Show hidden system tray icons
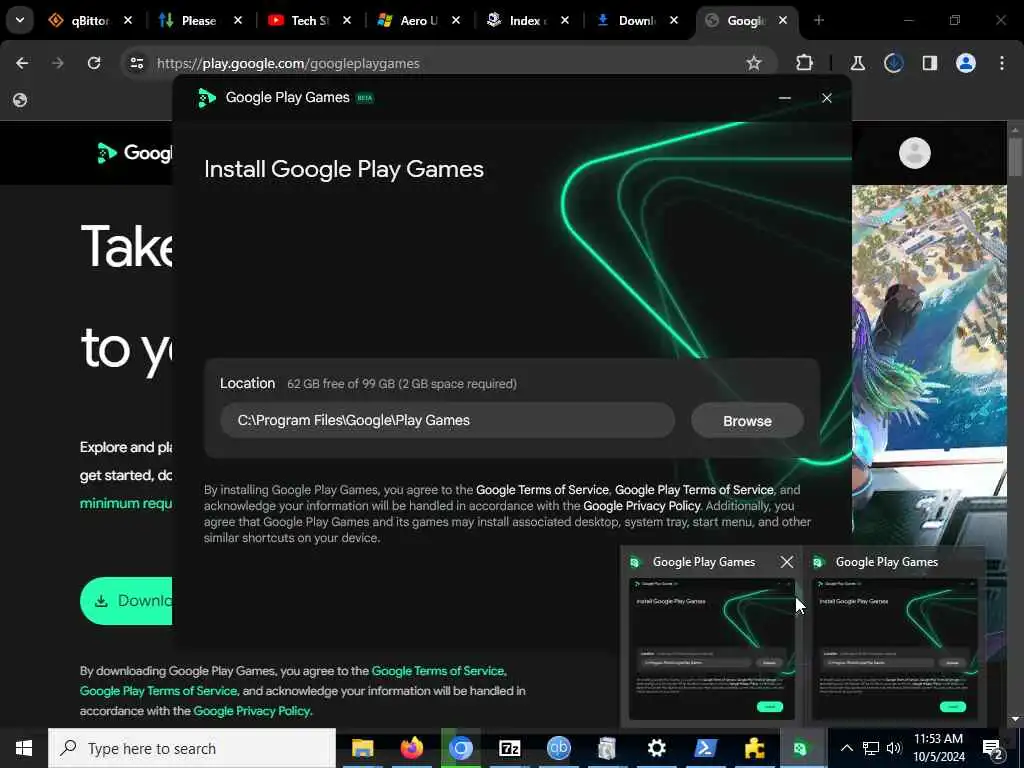Image resolution: width=1024 pixels, height=768 pixels. point(846,748)
